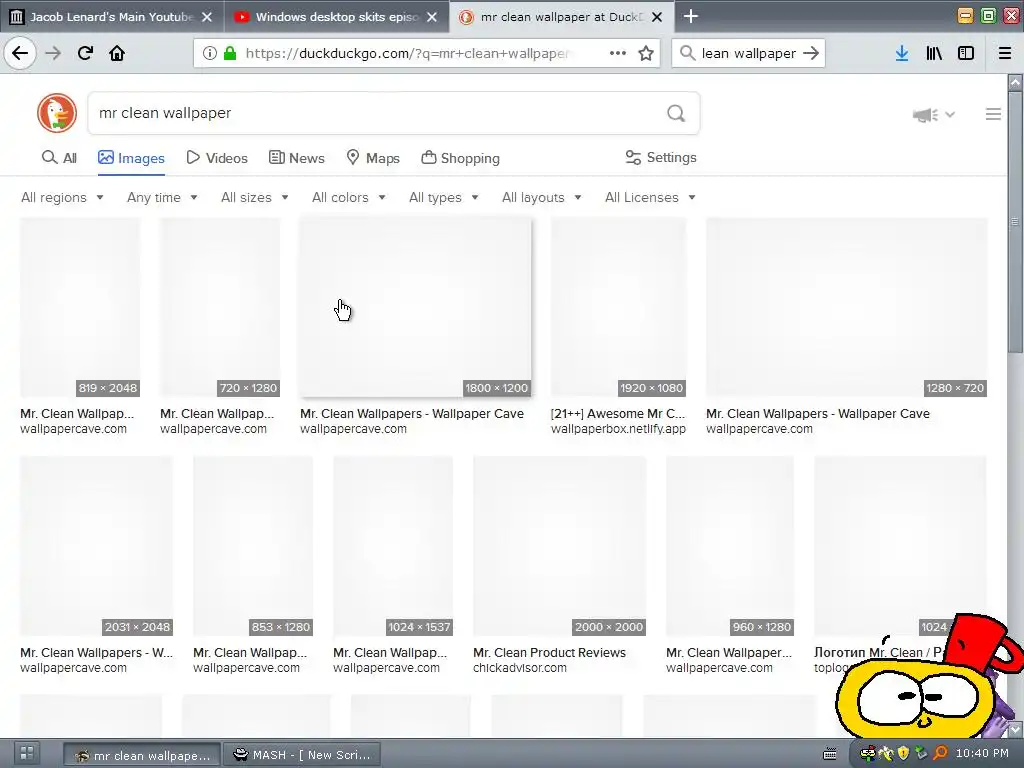Open the 1024 × 1537 image thumbnail
The width and height of the screenshot is (1024, 768).
pyautogui.click(x=393, y=546)
